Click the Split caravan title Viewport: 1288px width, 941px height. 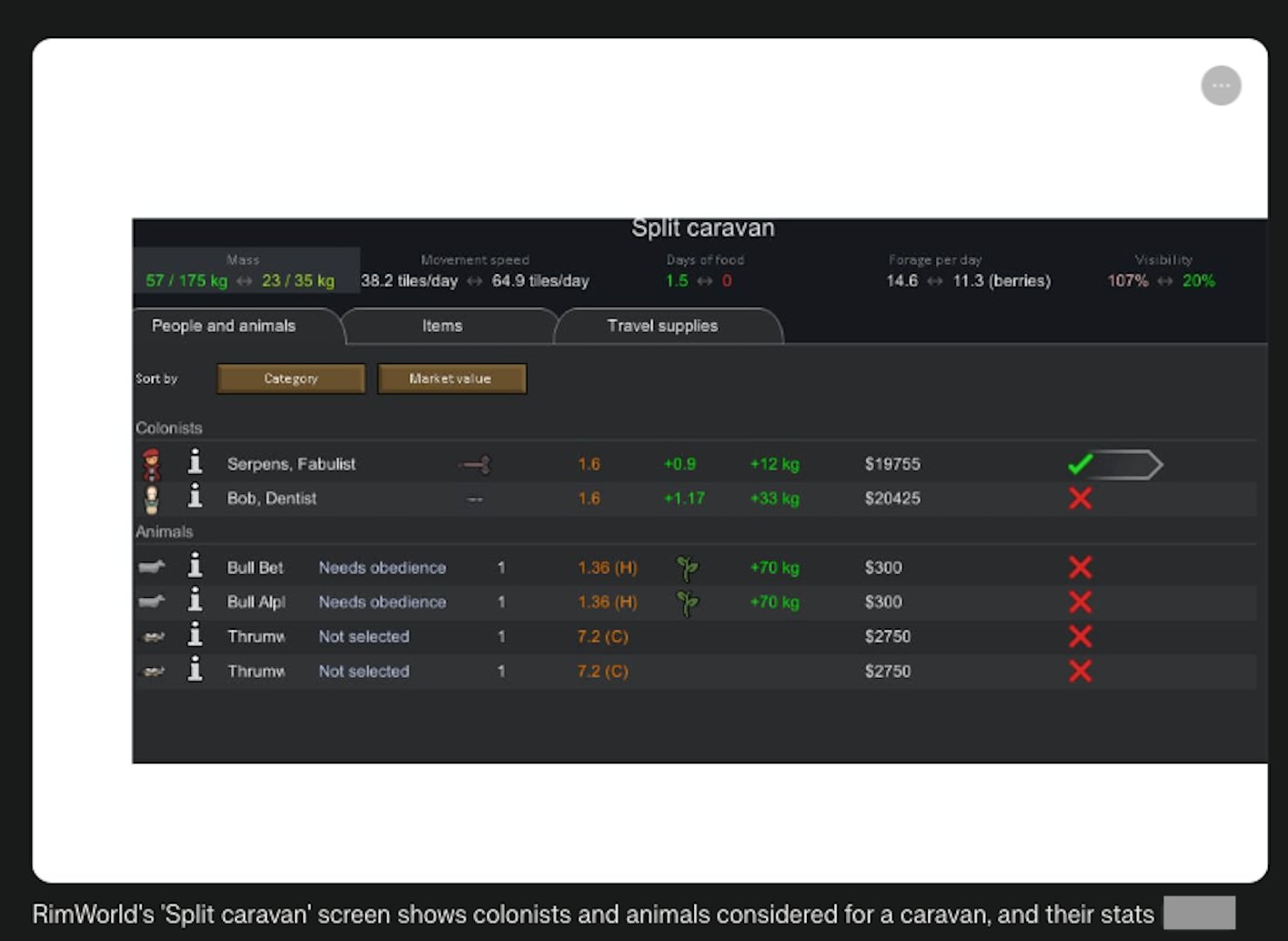pyautogui.click(x=703, y=228)
